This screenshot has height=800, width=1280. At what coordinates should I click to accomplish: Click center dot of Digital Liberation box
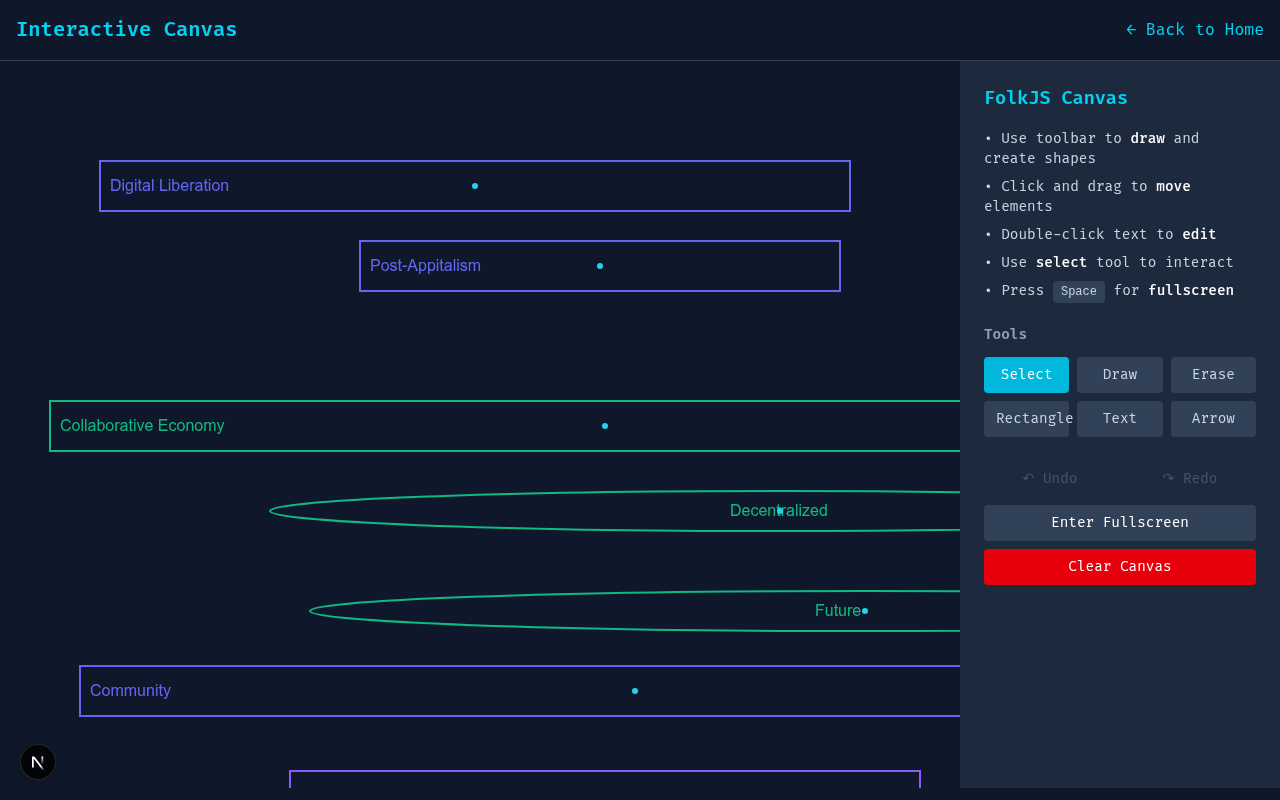pos(475,186)
